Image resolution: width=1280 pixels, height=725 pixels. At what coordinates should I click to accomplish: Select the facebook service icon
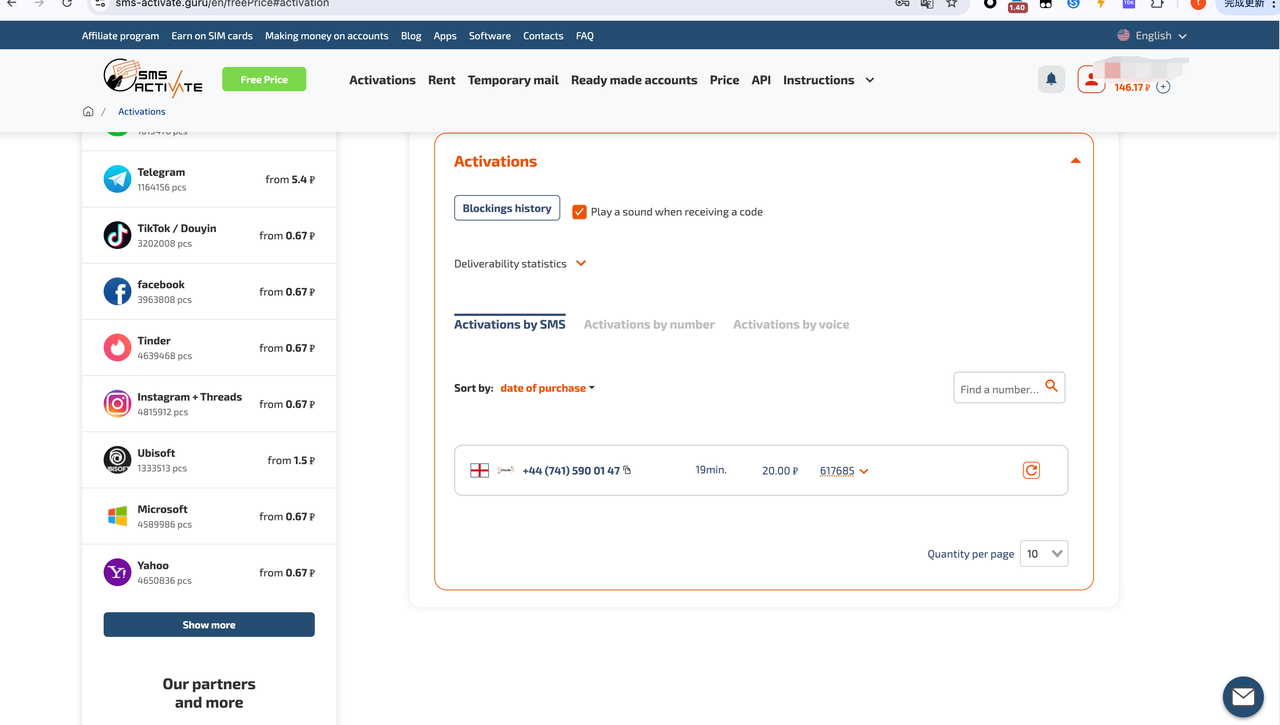pyautogui.click(x=117, y=291)
